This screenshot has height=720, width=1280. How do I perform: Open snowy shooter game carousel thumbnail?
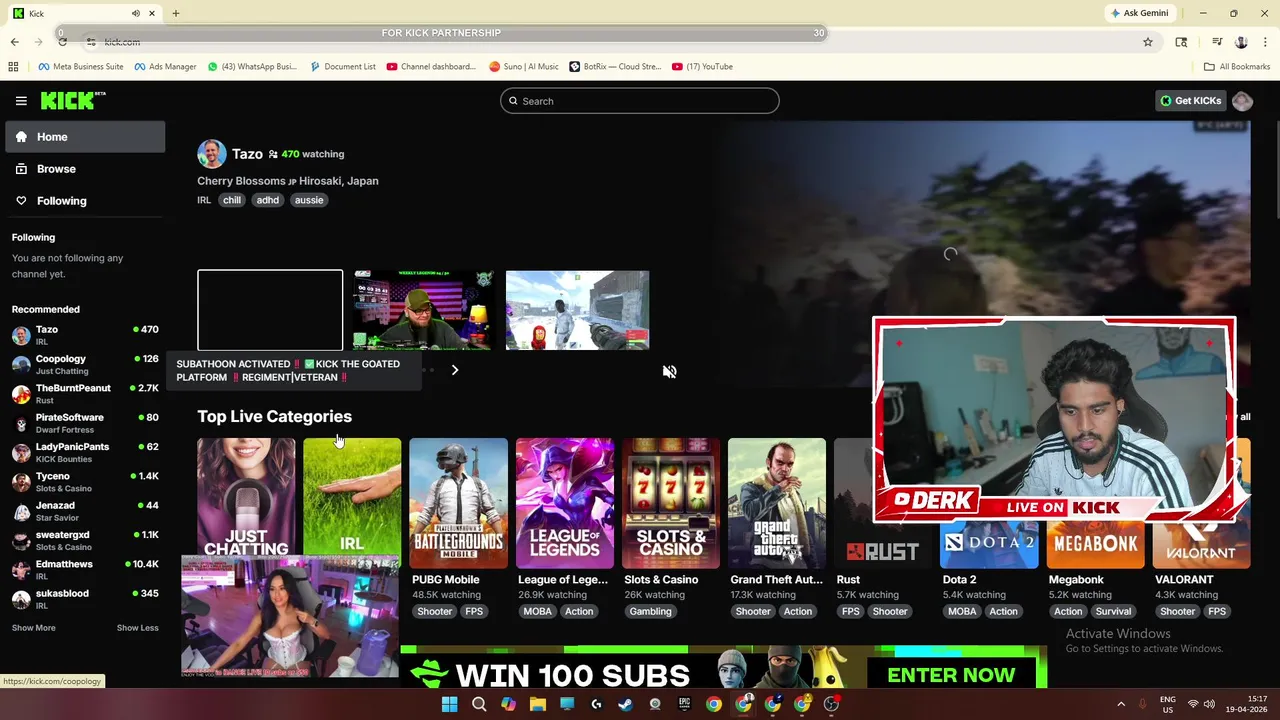coord(577,310)
